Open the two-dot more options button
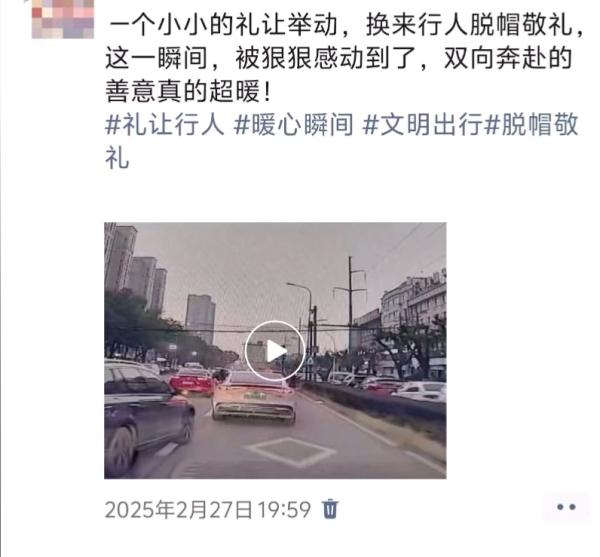 (566, 507)
